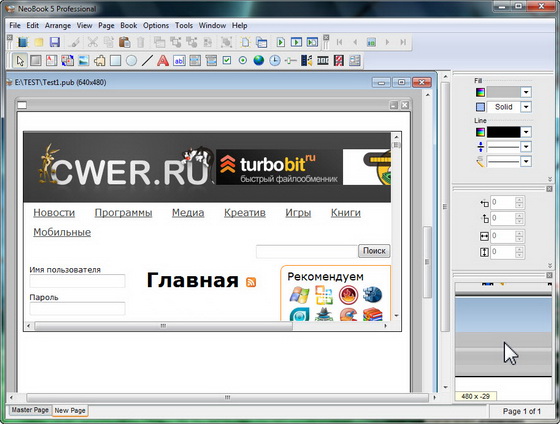Click the gray Fill color swatch
Image resolution: width=560 pixels, height=424 pixels.
coord(504,93)
